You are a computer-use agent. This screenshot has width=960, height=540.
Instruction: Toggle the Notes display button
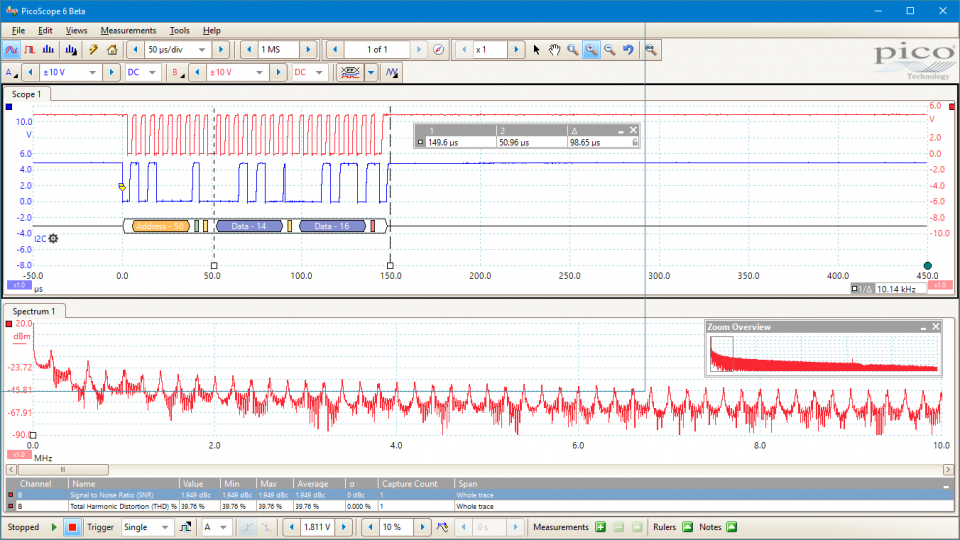coord(731,527)
